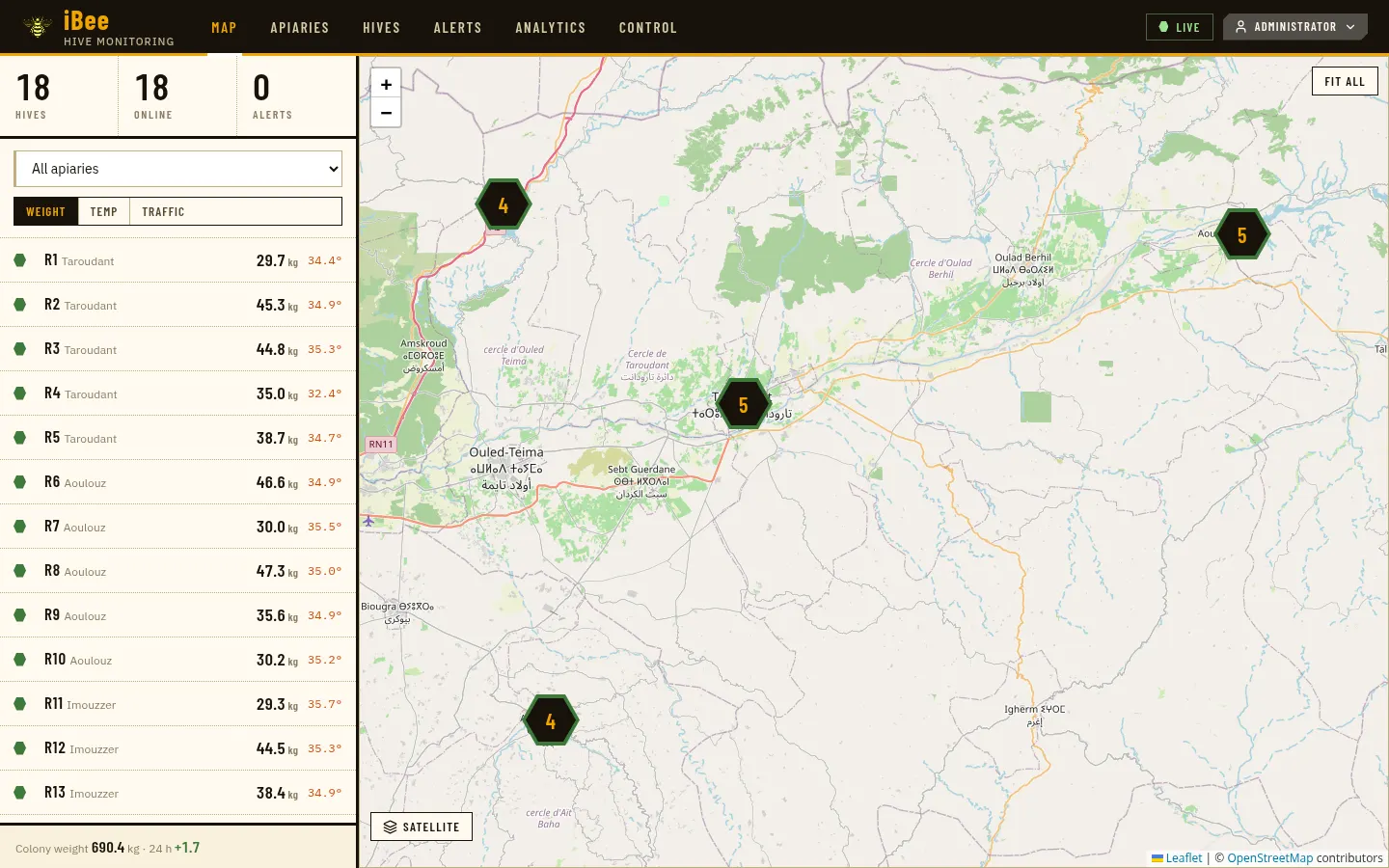Select the R10 Aoulouz hive label
This screenshot has height=868, width=1389.
pos(78,660)
